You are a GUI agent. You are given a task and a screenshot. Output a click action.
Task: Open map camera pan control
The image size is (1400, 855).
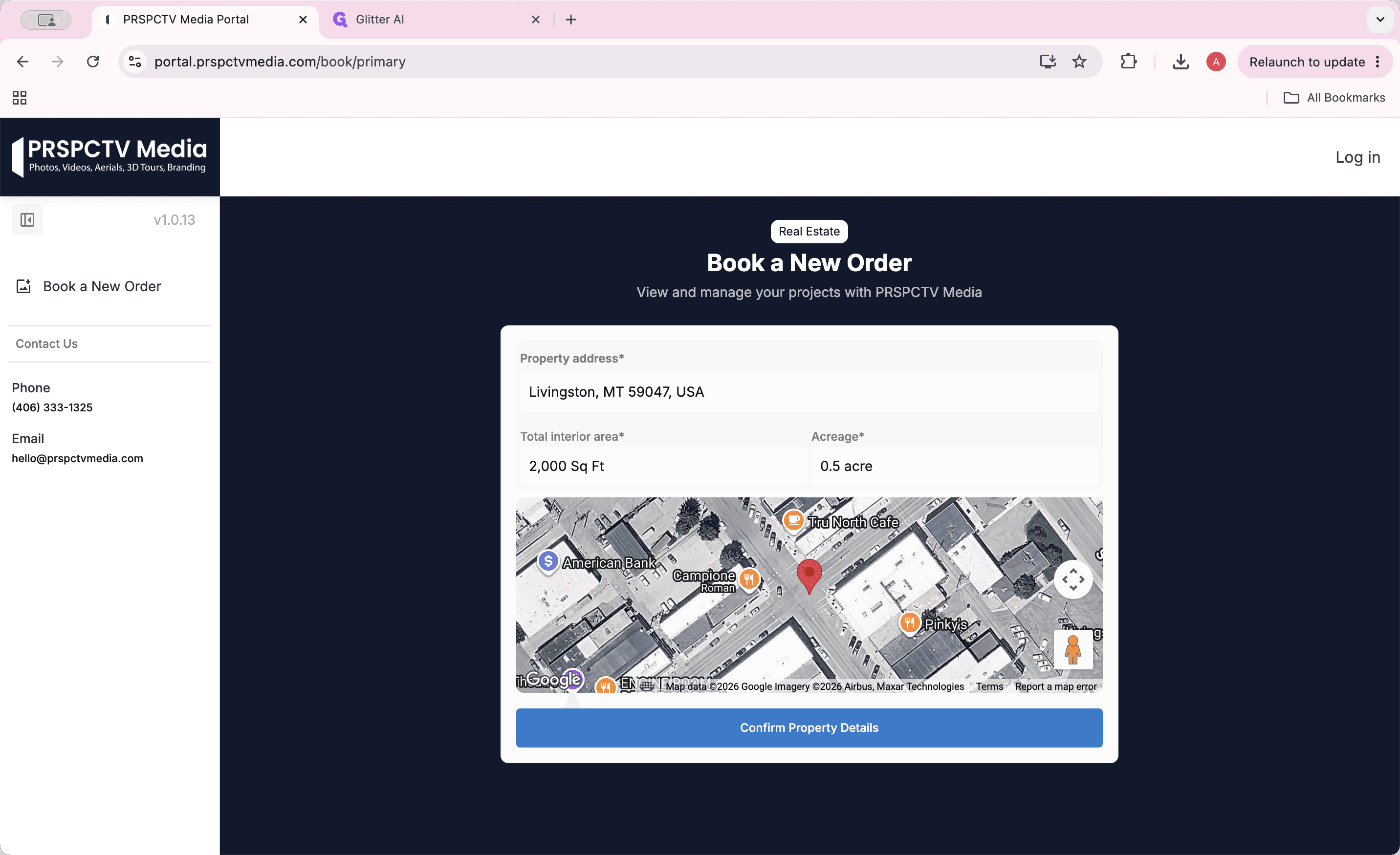pyautogui.click(x=1072, y=579)
